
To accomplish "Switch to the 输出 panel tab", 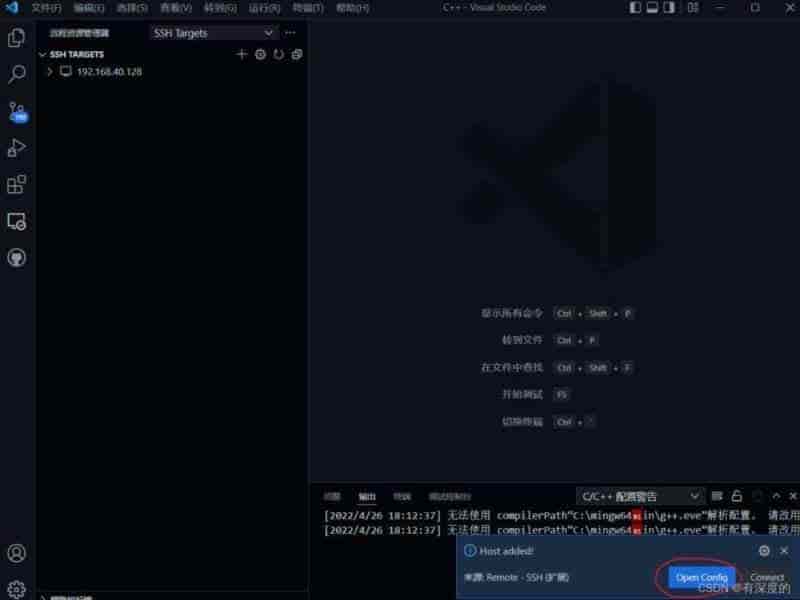I will [367, 496].
